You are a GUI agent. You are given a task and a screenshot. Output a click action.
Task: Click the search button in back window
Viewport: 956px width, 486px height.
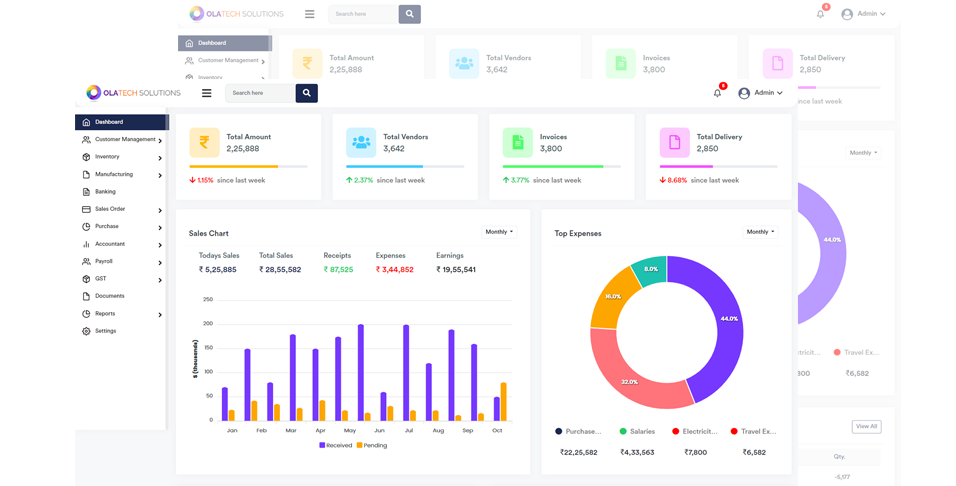click(x=410, y=14)
